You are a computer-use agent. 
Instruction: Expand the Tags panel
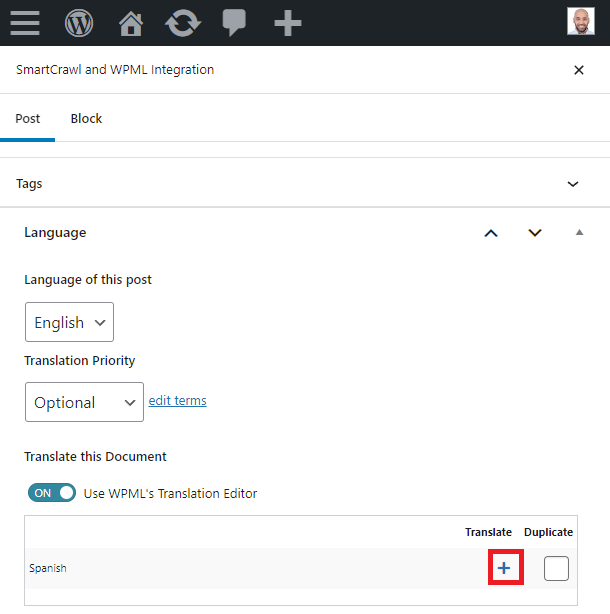click(305, 184)
